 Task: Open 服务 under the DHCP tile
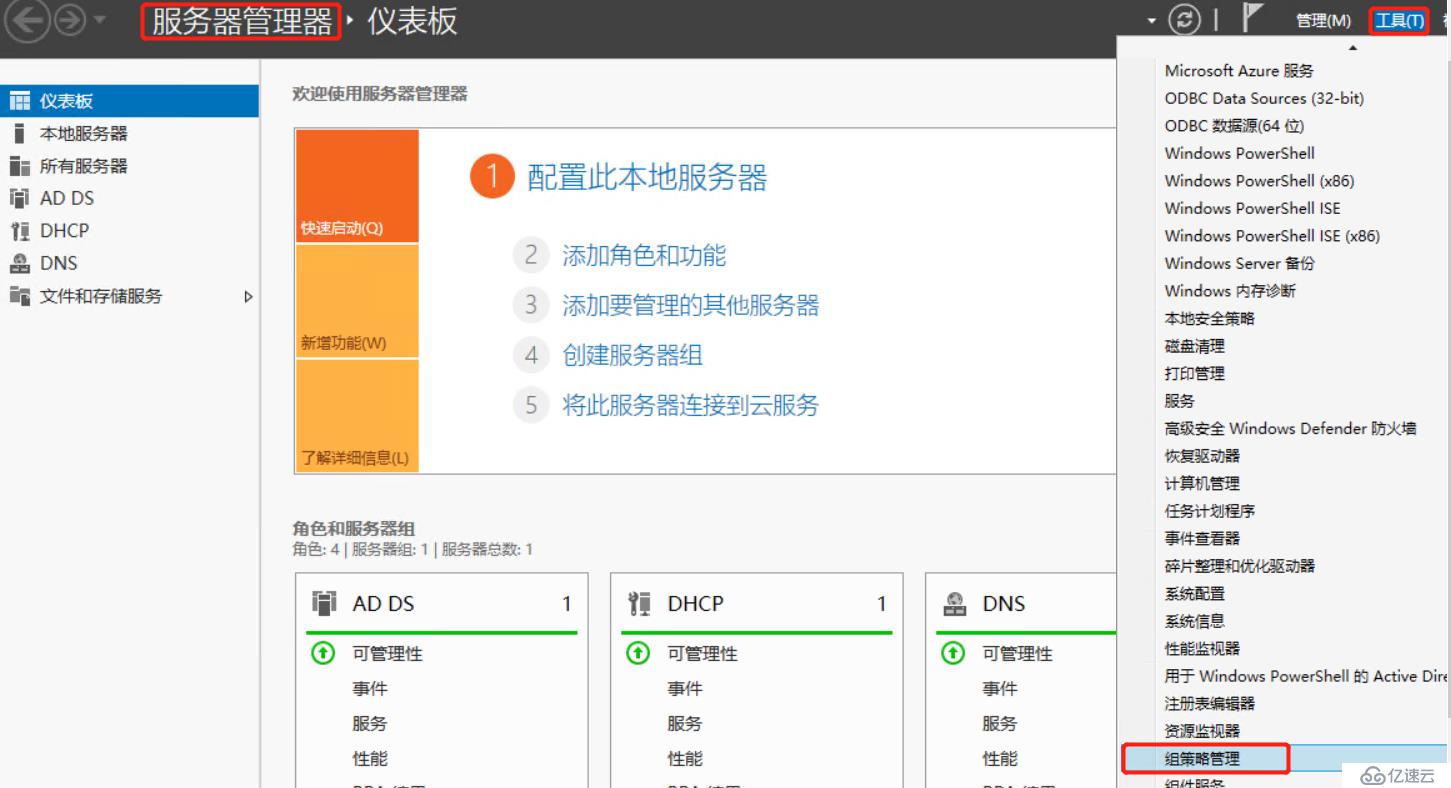click(x=685, y=724)
